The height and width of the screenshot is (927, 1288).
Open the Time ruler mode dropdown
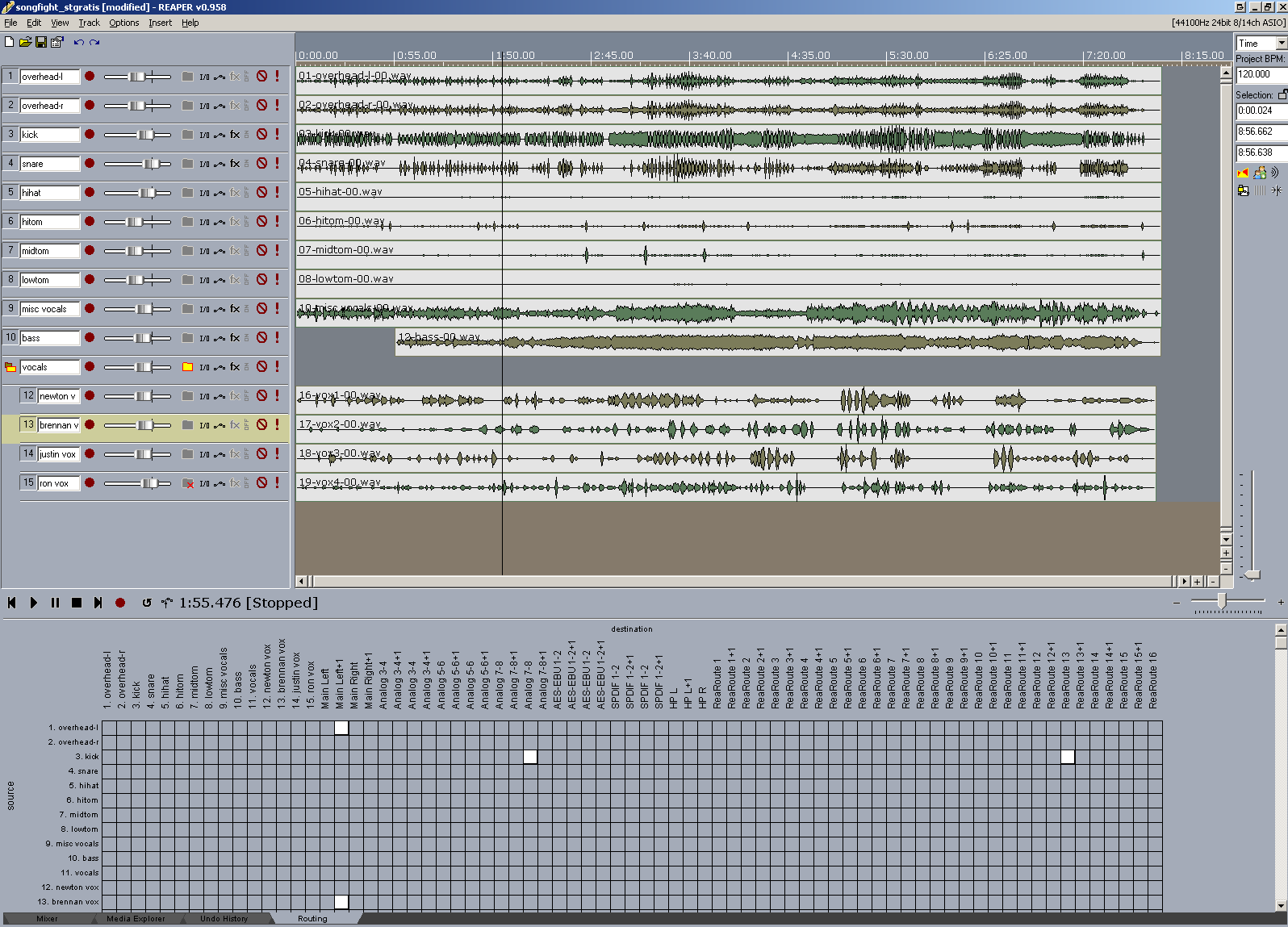[1282, 44]
